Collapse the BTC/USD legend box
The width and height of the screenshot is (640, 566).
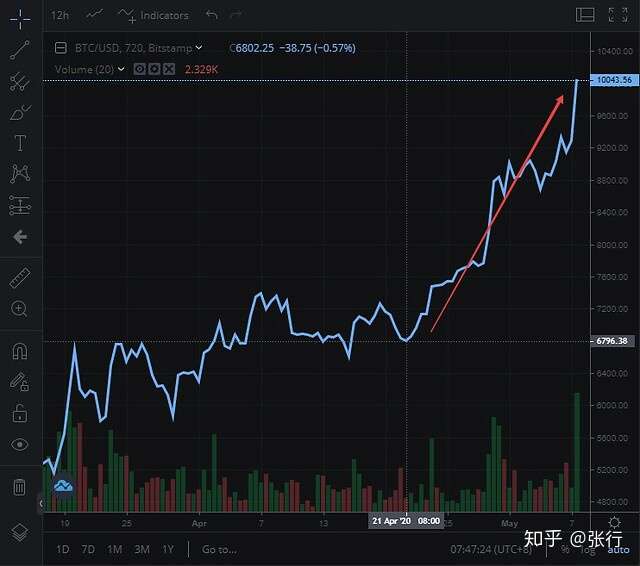(x=61, y=48)
